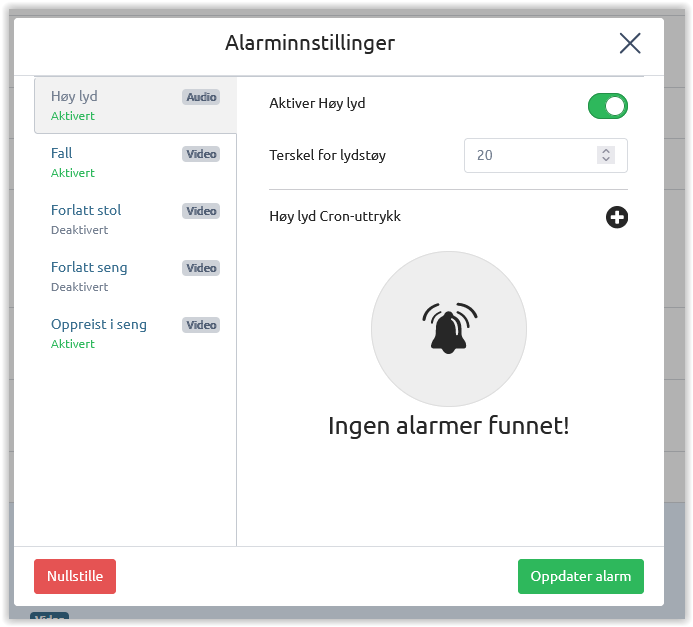Screen dimensions: 693x627
Task: Click the 'Aktiver Høy lyd' label
Action: [x=317, y=103]
